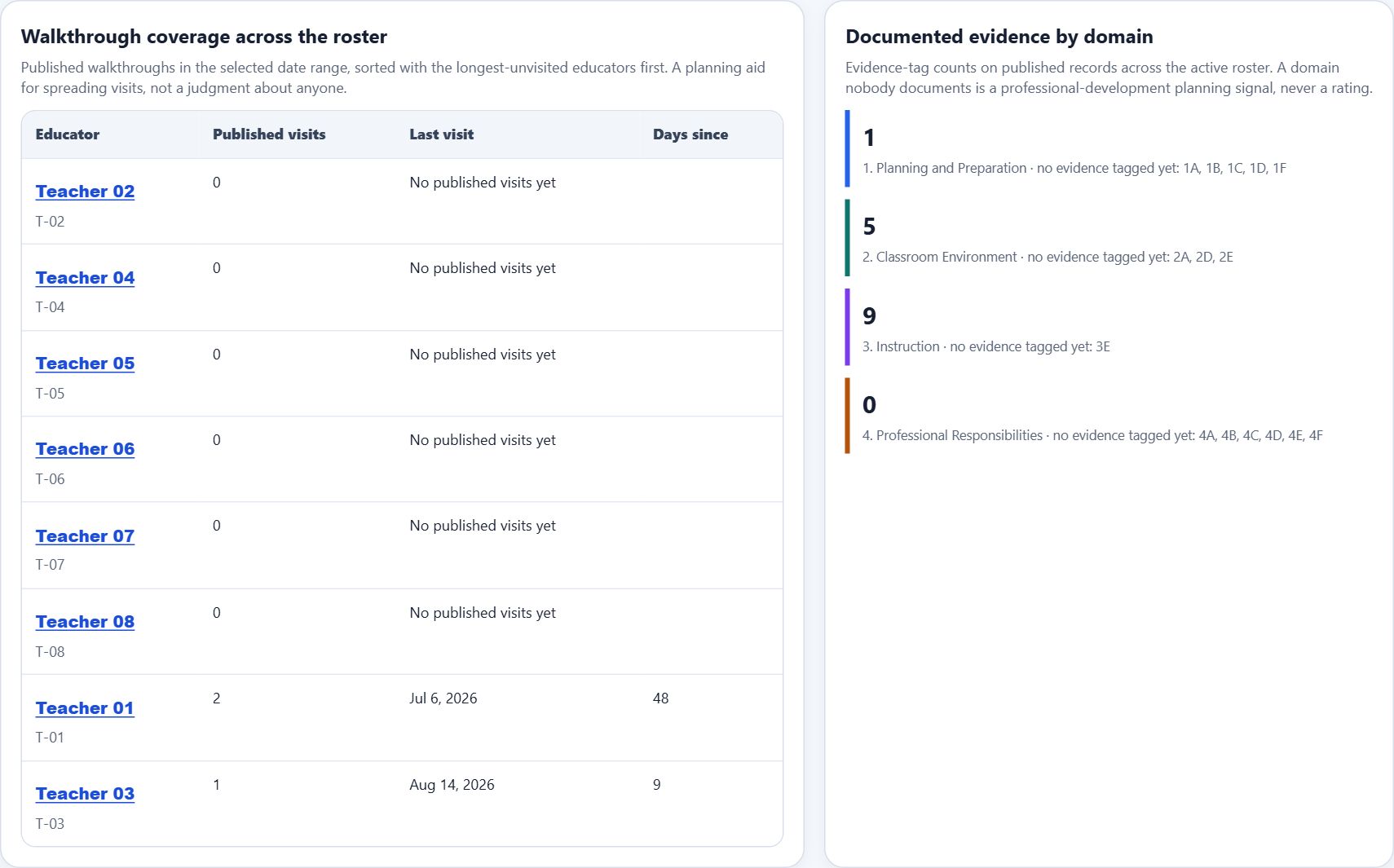Click the Professional Responsibilities count 0
This screenshot has height=868, width=1394.
tap(869, 405)
